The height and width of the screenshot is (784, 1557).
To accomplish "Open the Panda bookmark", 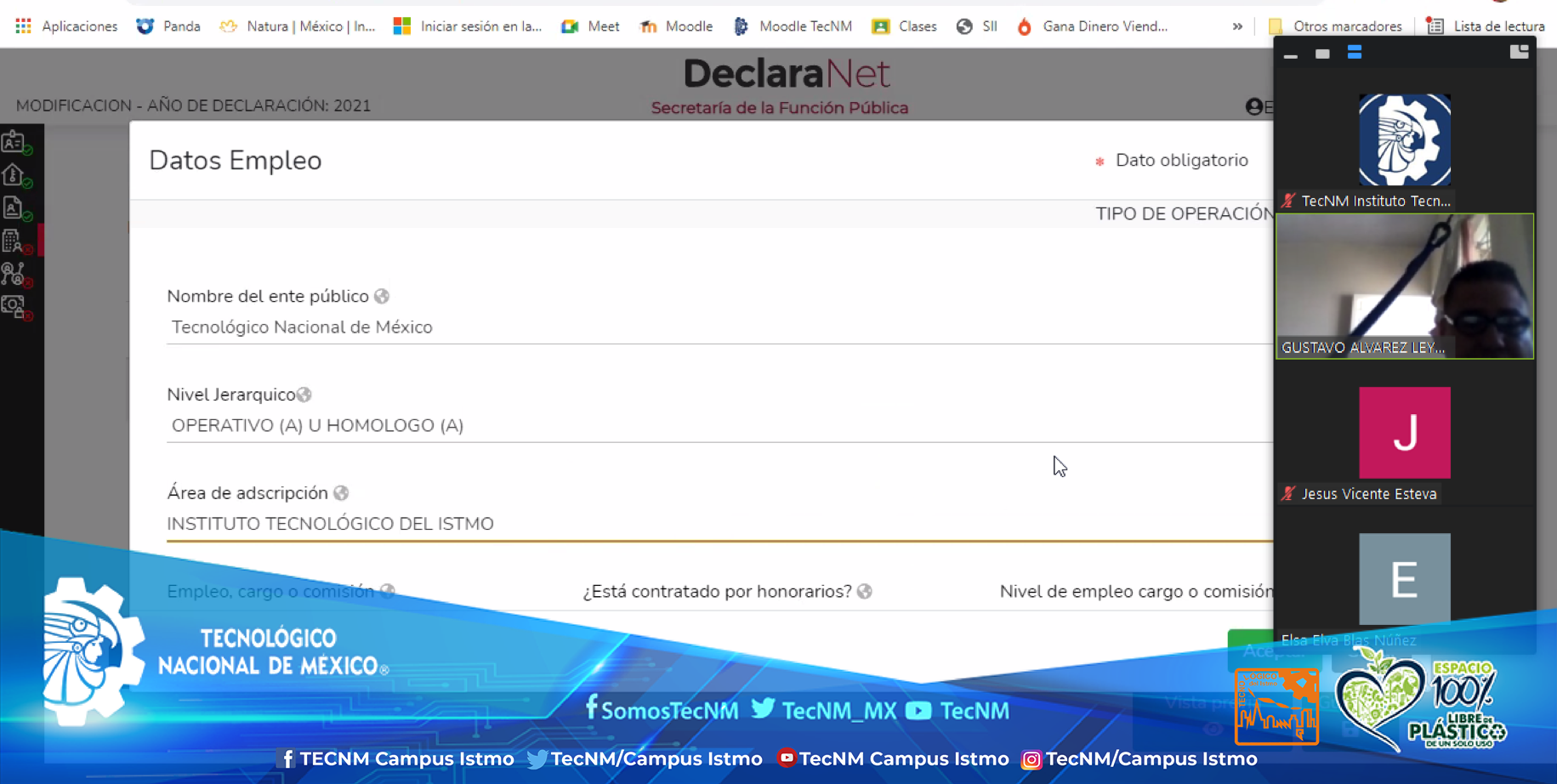I will 168,26.
